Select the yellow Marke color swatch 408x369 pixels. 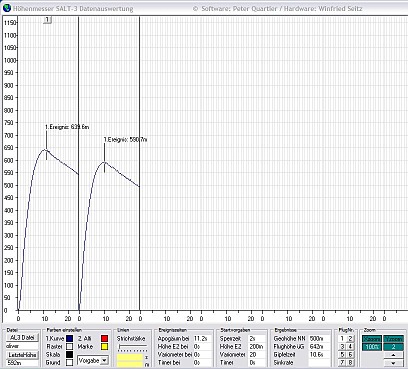[x=104, y=347]
